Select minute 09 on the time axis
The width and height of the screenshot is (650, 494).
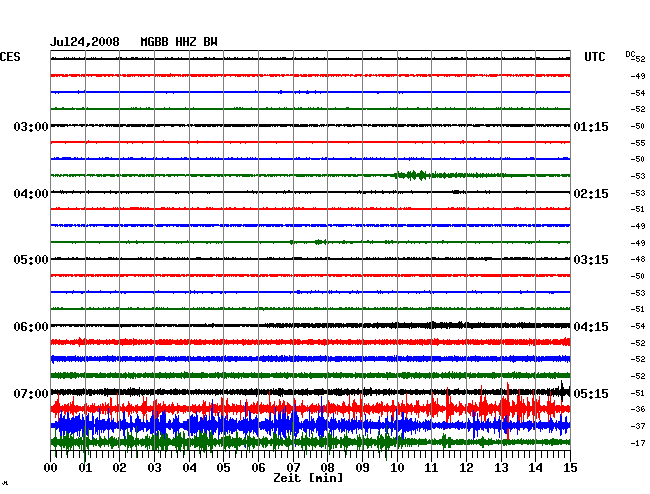point(362,467)
